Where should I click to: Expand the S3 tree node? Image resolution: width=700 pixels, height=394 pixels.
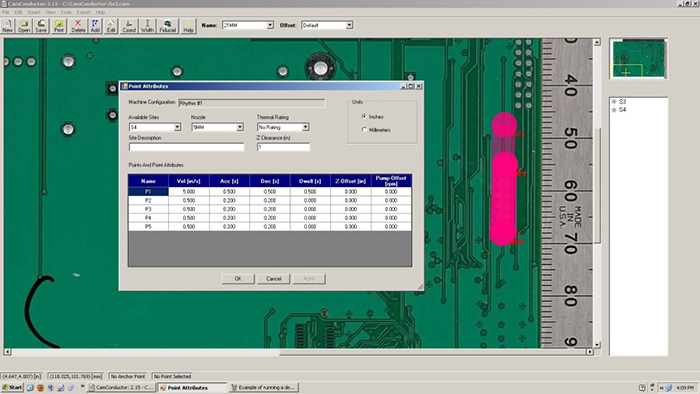(x=614, y=102)
